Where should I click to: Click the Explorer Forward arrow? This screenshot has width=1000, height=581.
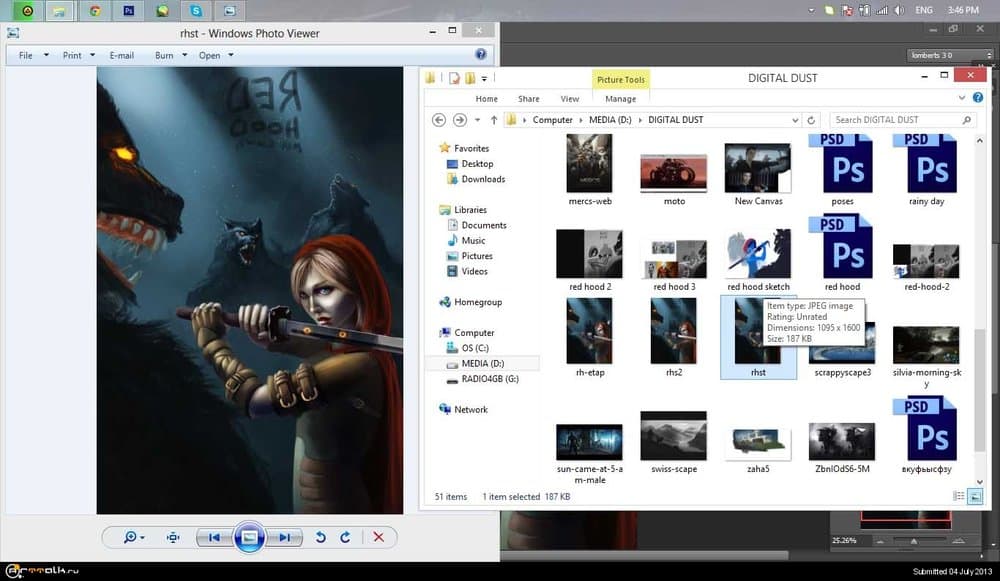pos(459,120)
